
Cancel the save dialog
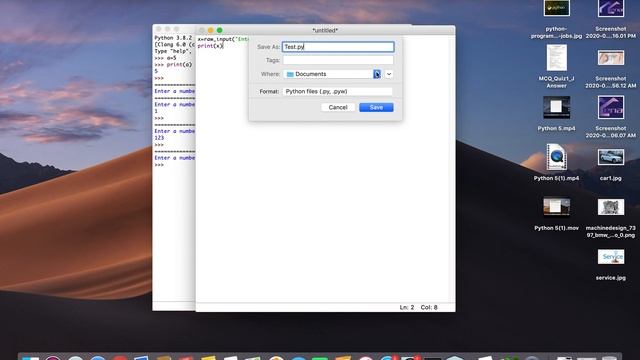coord(338,107)
